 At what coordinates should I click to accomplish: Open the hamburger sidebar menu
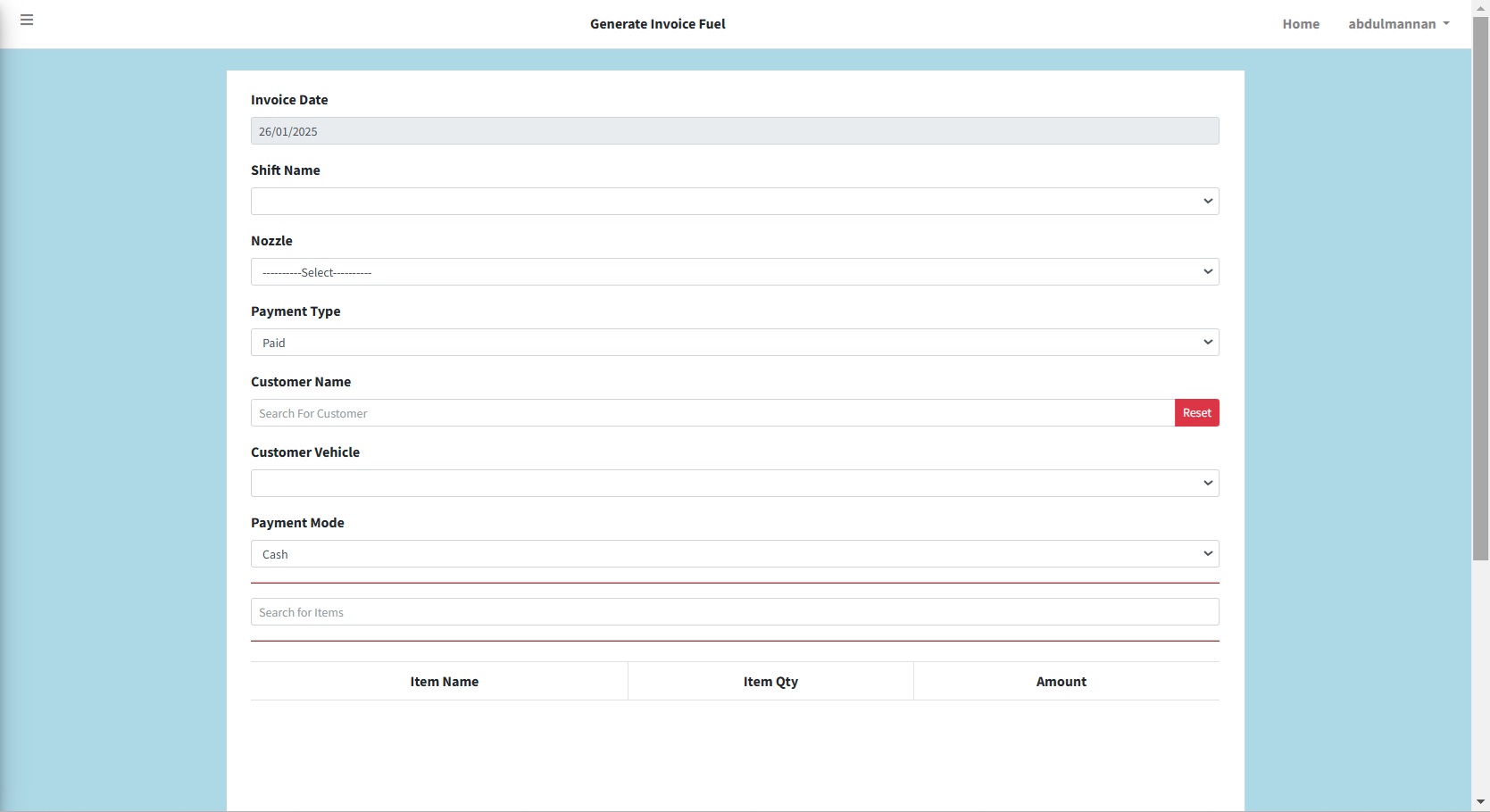(x=27, y=20)
